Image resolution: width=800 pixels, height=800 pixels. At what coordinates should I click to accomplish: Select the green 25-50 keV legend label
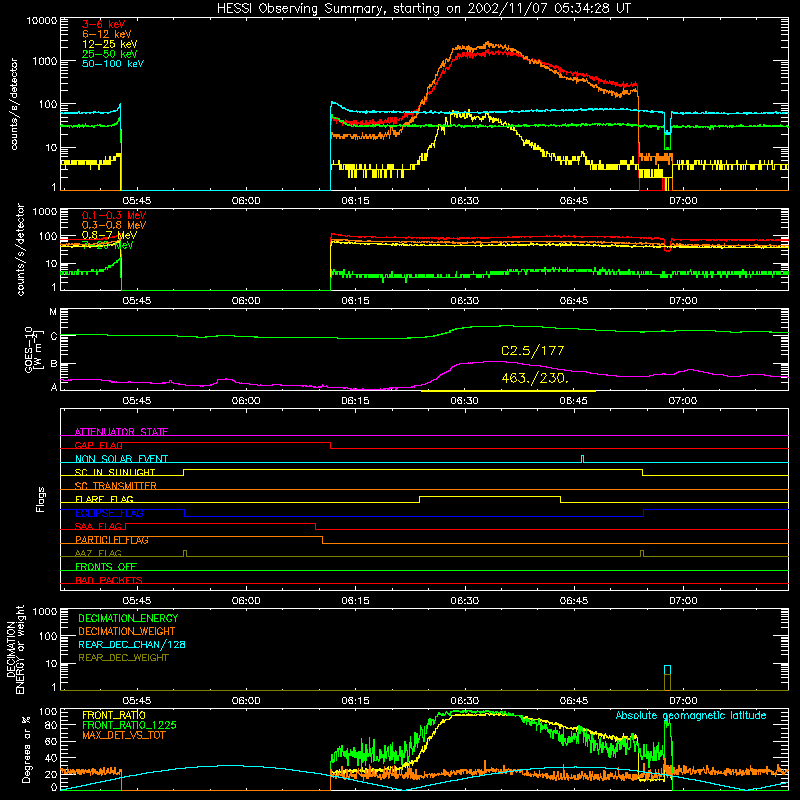(x=110, y=54)
